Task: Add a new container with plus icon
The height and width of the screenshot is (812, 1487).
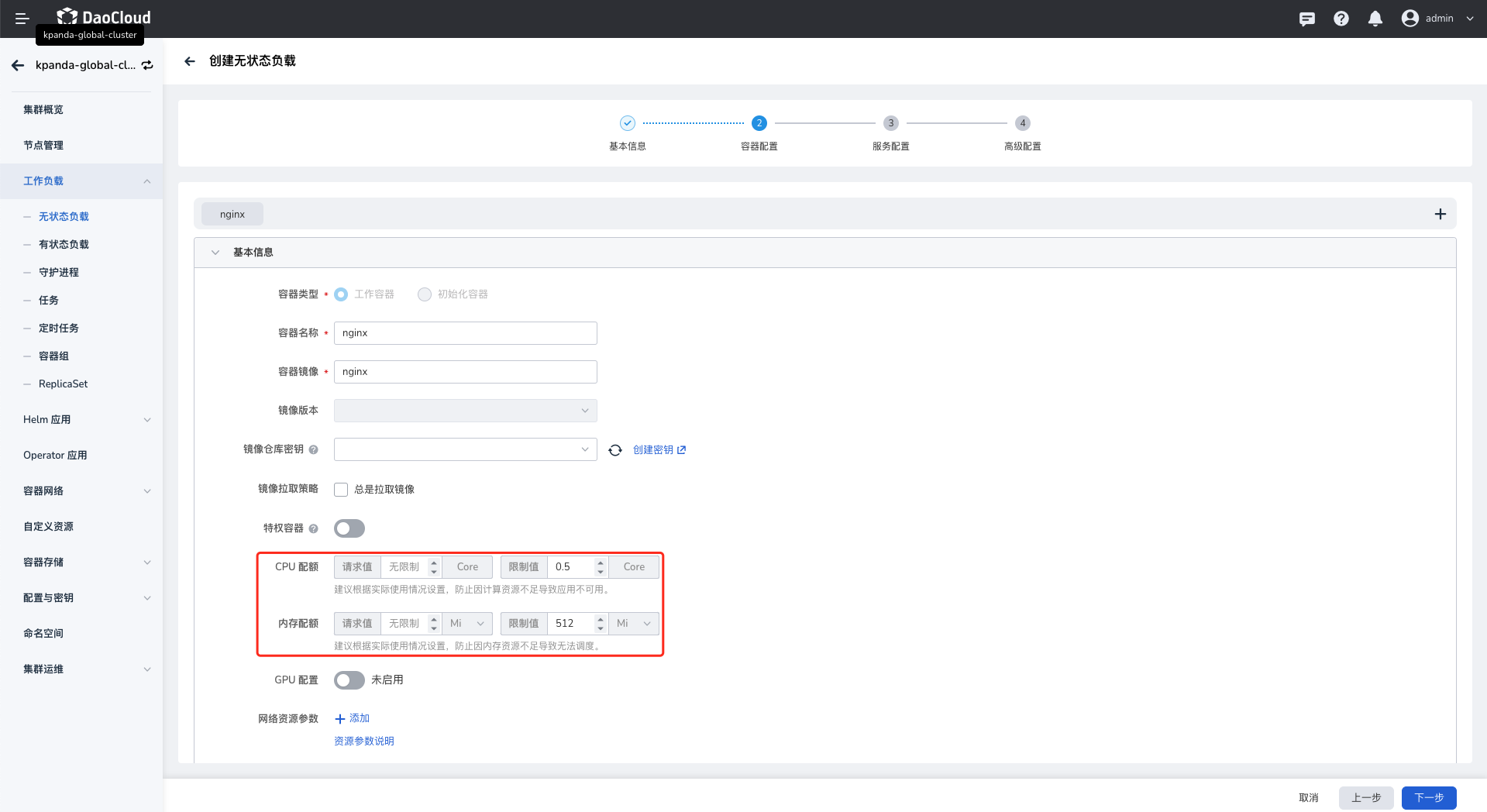Action: (1440, 214)
